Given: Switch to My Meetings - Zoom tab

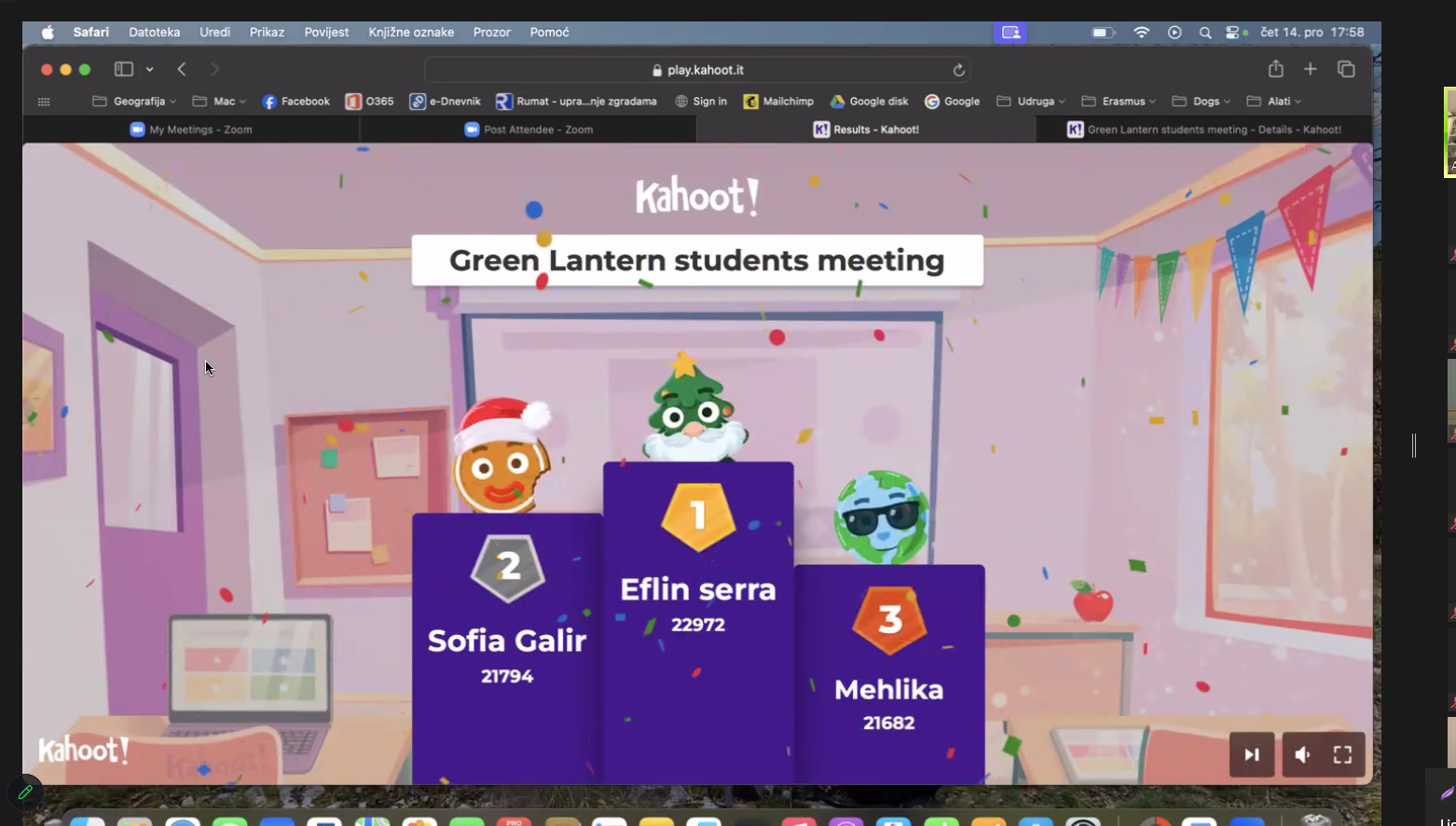Looking at the screenshot, I should click(191, 130).
